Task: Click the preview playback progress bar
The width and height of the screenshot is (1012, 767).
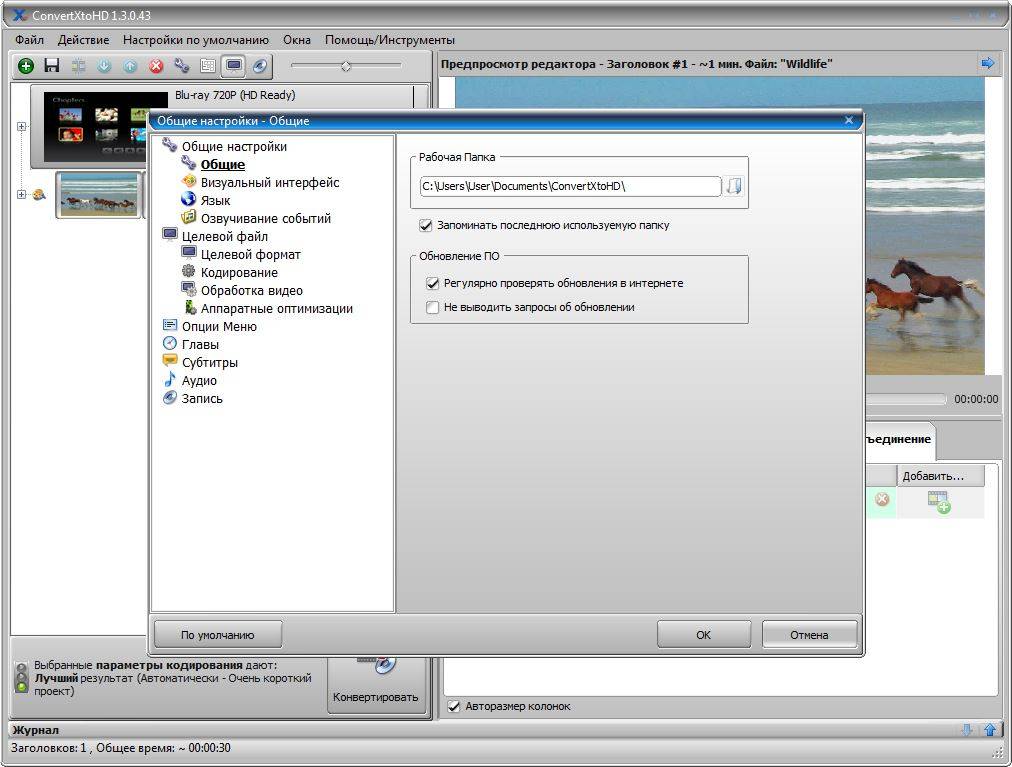Action: (x=906, y=399)
